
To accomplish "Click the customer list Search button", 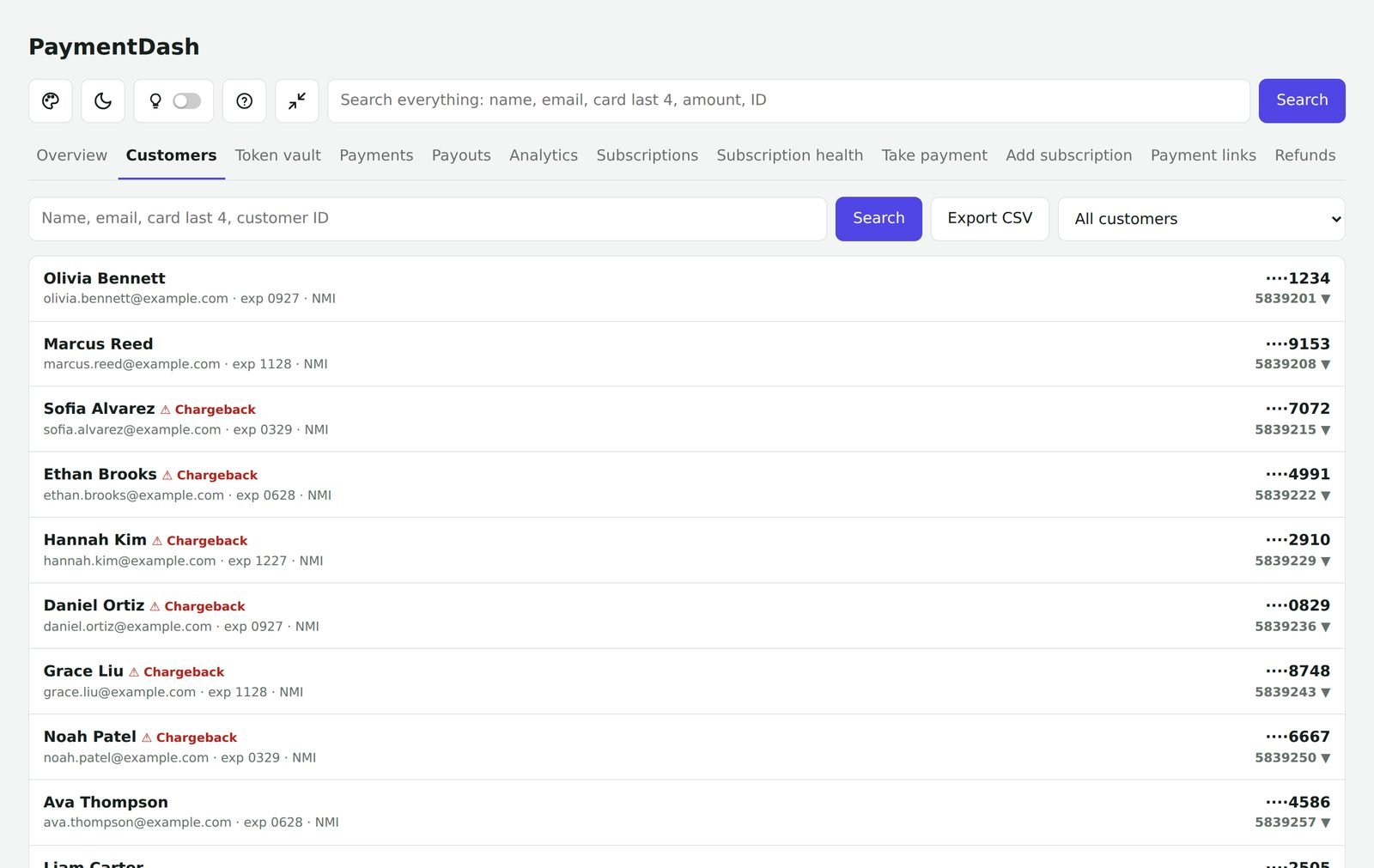I will click(x=879, y=219).
